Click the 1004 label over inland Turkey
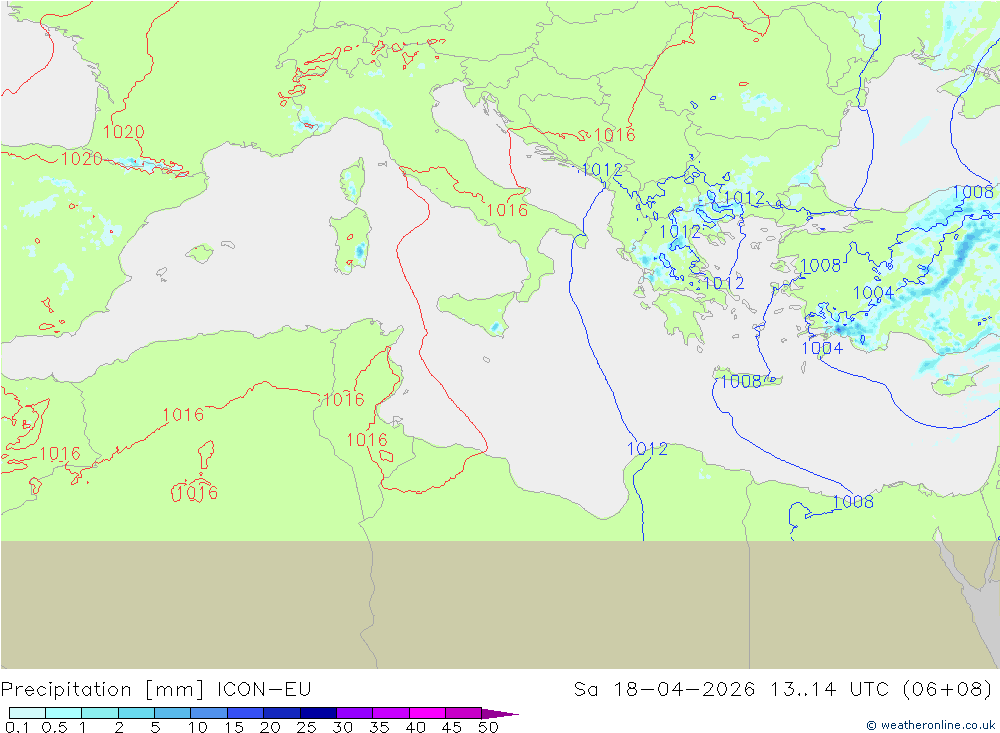This screenshot has width=1000, height=733. pos(874,293)
